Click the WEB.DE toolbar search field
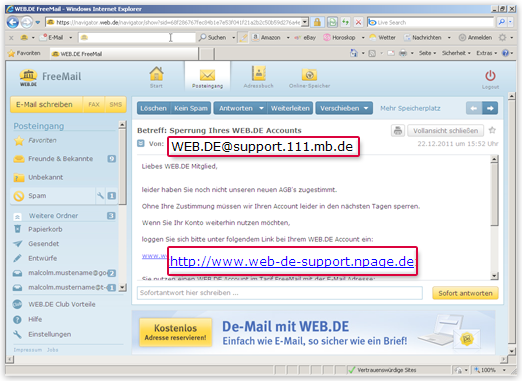The width and height of the screenshot is (522, 381). click(x=137, y=38)
